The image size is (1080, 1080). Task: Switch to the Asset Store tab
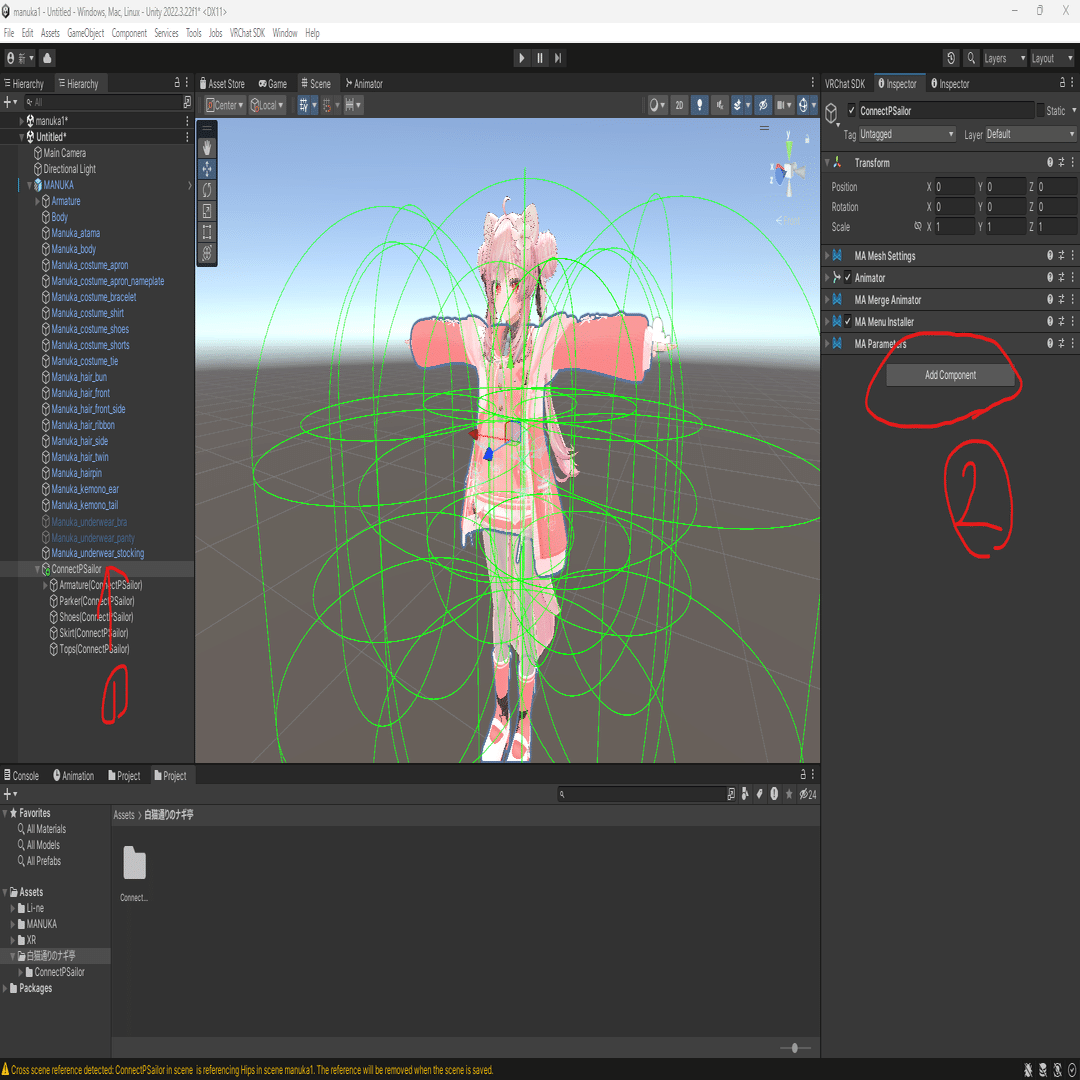[222, 83]
